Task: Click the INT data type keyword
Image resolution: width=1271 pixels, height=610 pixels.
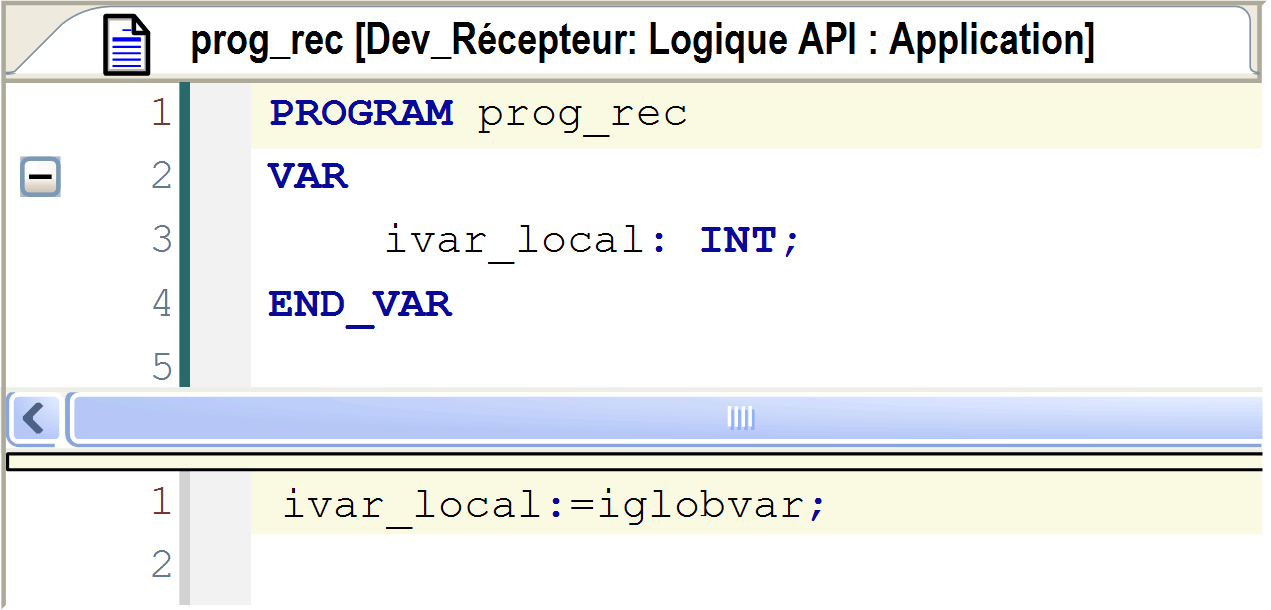Action: [x=738, y=241]
